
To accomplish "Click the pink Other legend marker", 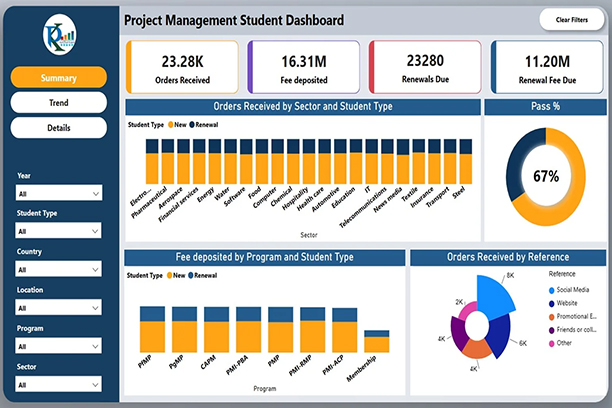I will click(553, 344).
